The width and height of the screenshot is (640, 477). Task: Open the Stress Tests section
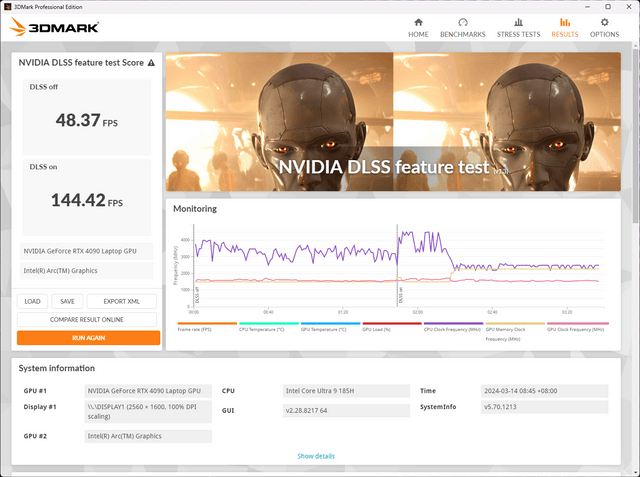point(518,28)
